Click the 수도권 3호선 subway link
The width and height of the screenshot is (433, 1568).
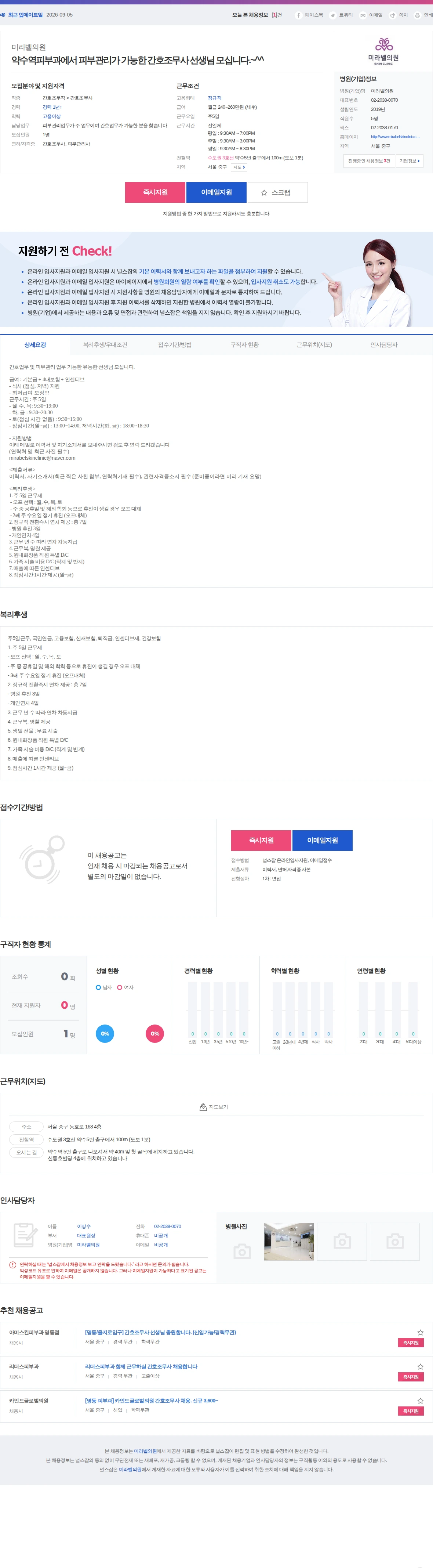[221, 158]
